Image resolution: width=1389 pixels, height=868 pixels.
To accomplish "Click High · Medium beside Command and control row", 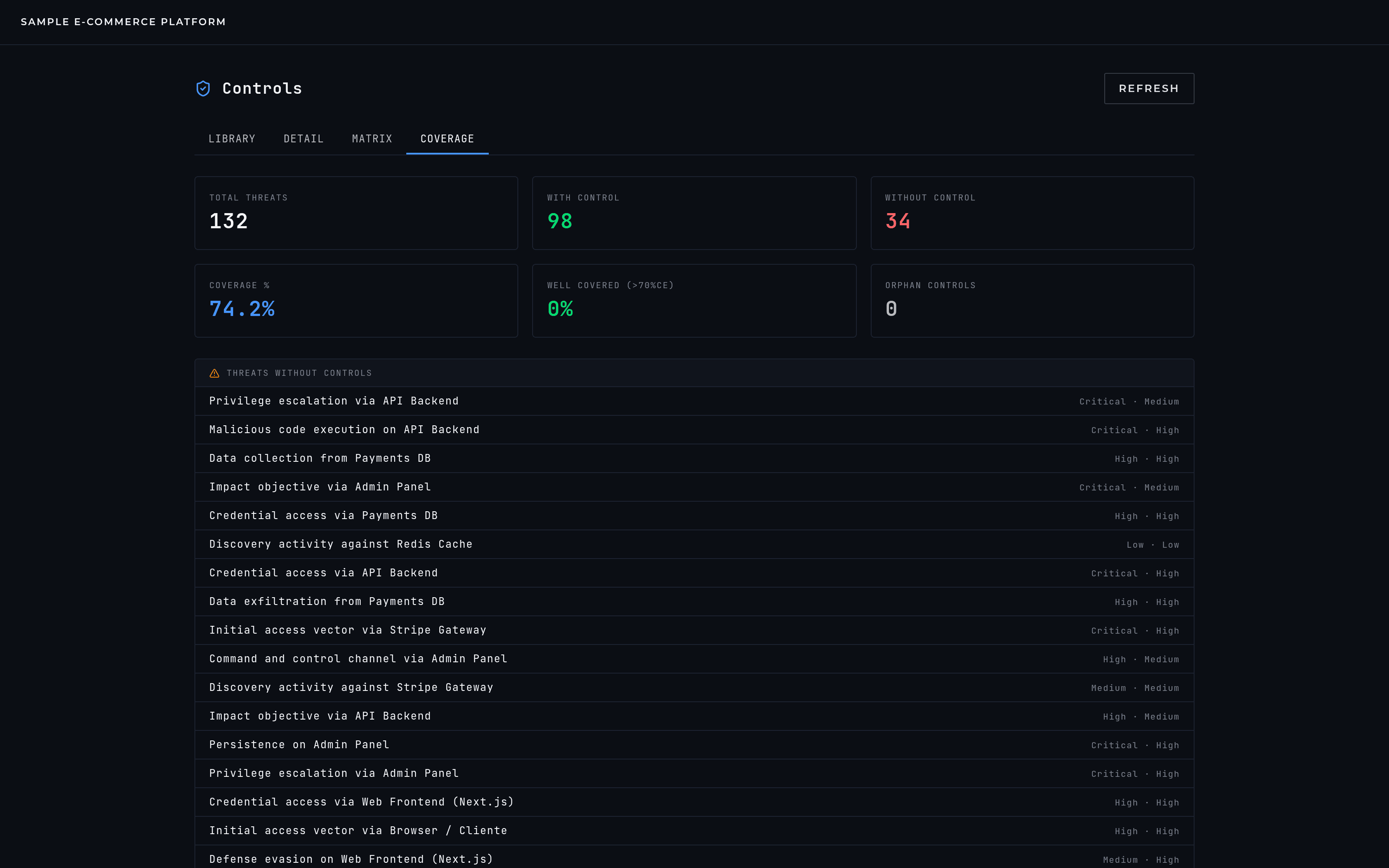I will point(1141,660).
